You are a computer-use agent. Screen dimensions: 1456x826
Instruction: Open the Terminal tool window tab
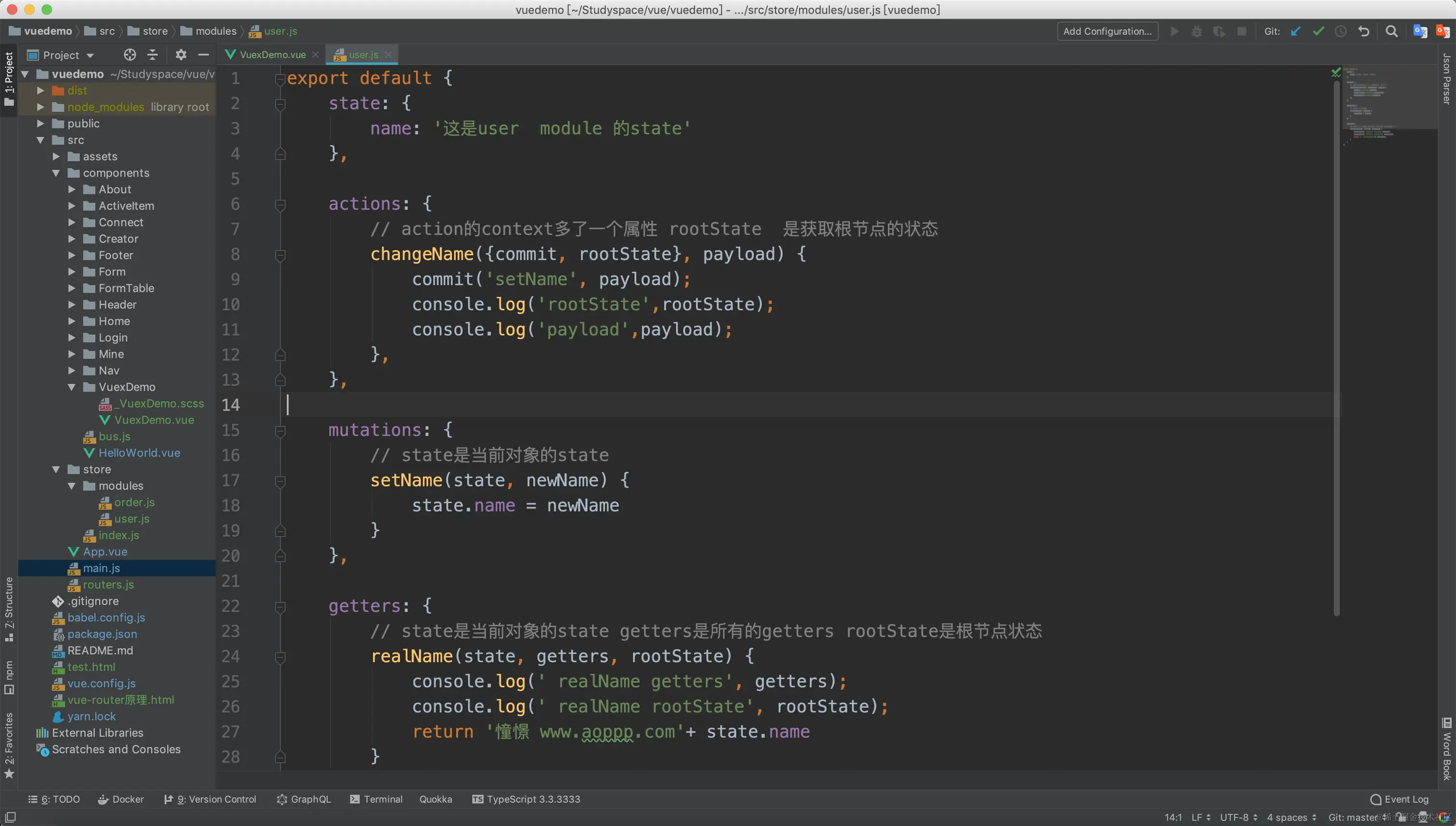377,799
